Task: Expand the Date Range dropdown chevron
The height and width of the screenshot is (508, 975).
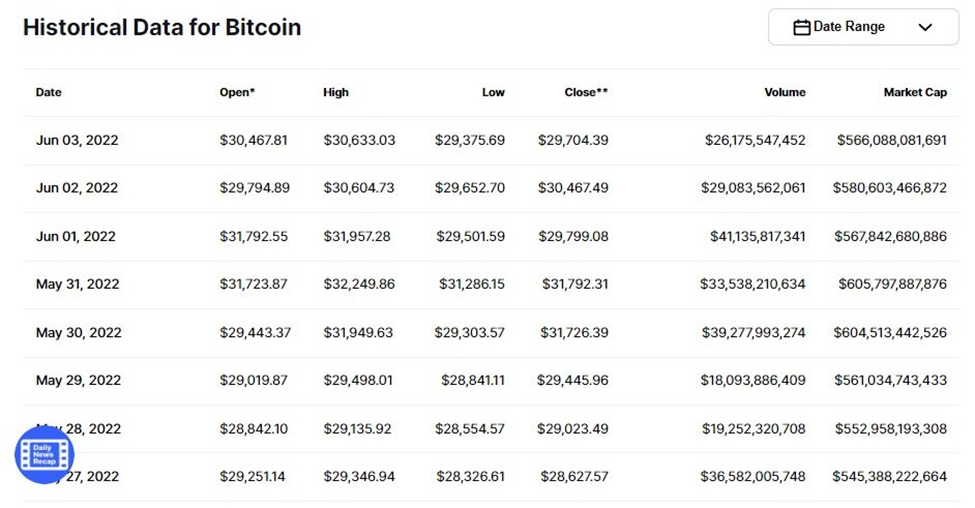Action: [x=925, y=27]
